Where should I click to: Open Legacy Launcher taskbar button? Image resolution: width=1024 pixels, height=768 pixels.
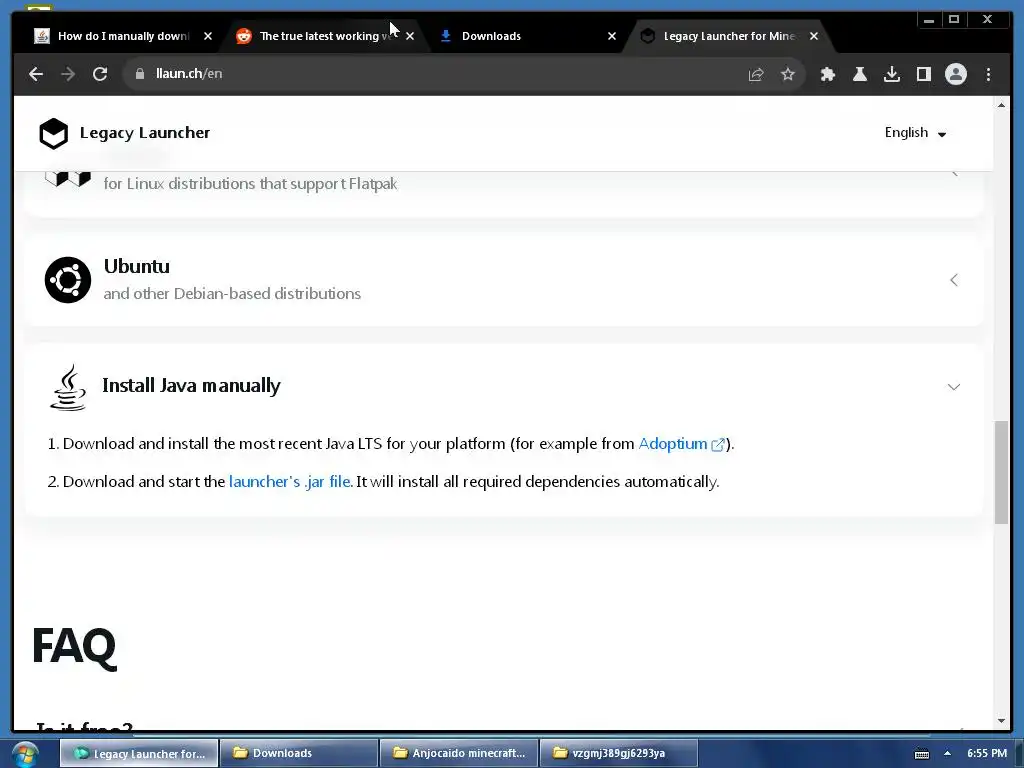point(139,754)
